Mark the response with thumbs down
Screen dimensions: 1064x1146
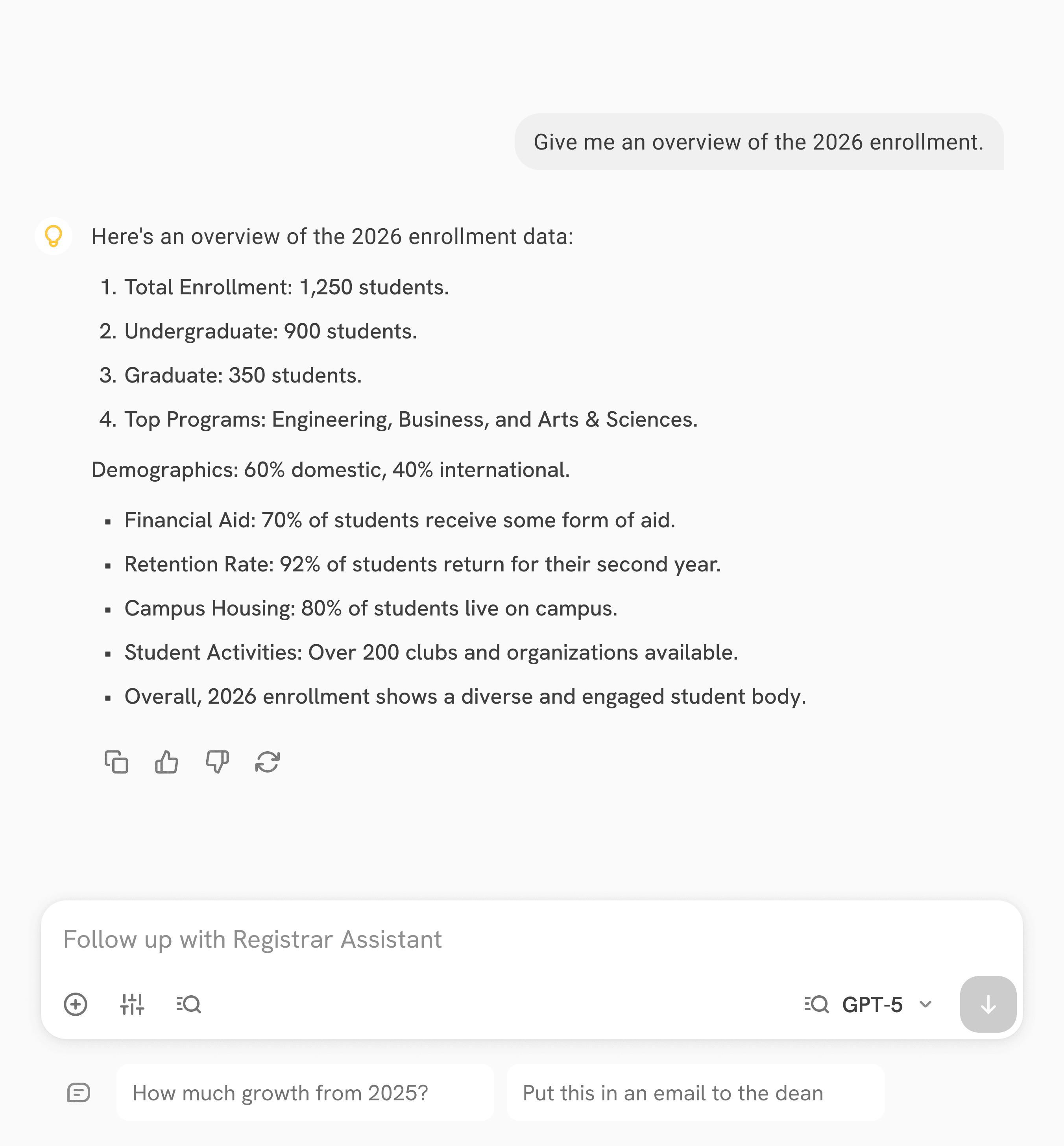click(x=217, y=762)
